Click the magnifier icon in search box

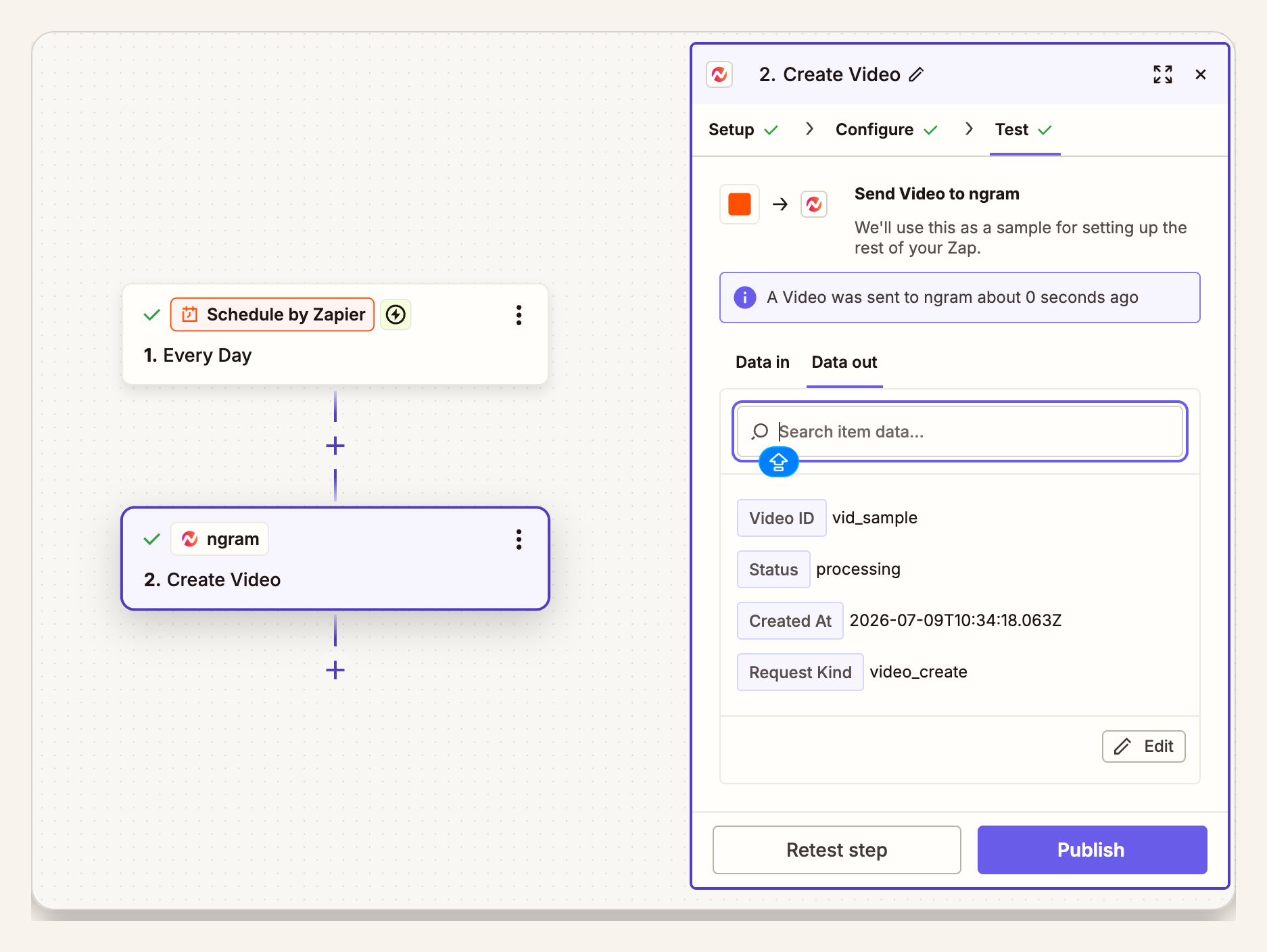[x=760, y=431]
